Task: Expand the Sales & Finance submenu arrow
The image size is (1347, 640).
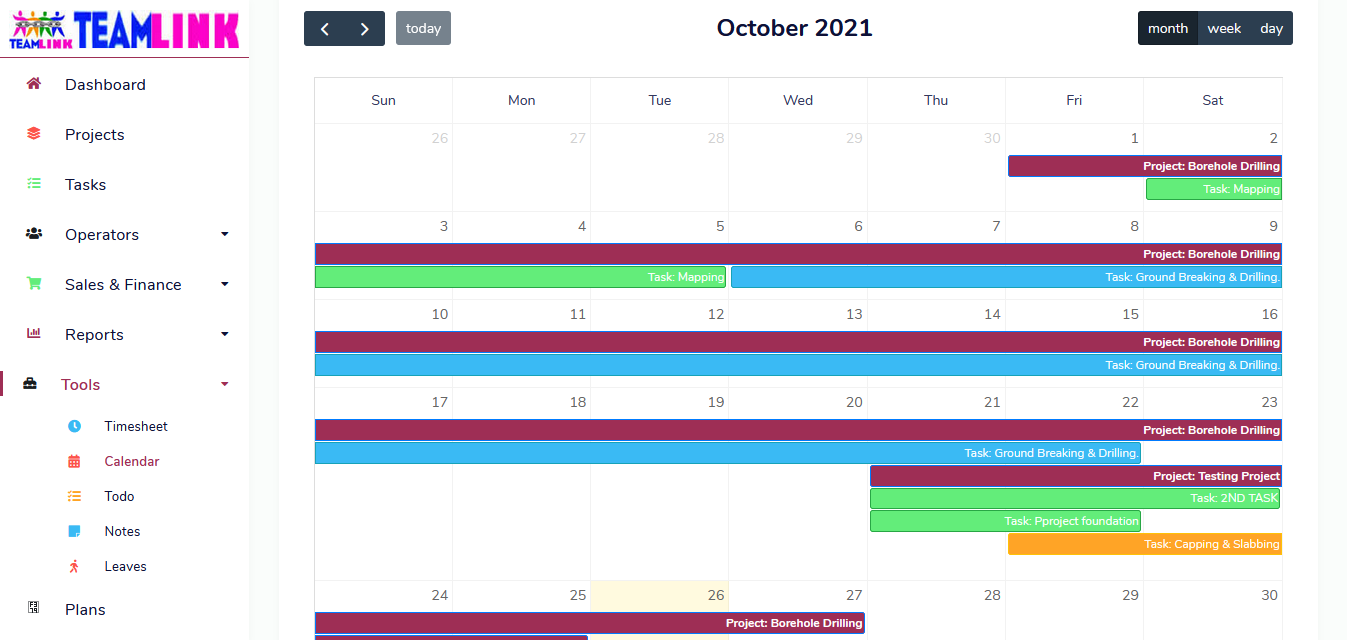Action: 225,284
